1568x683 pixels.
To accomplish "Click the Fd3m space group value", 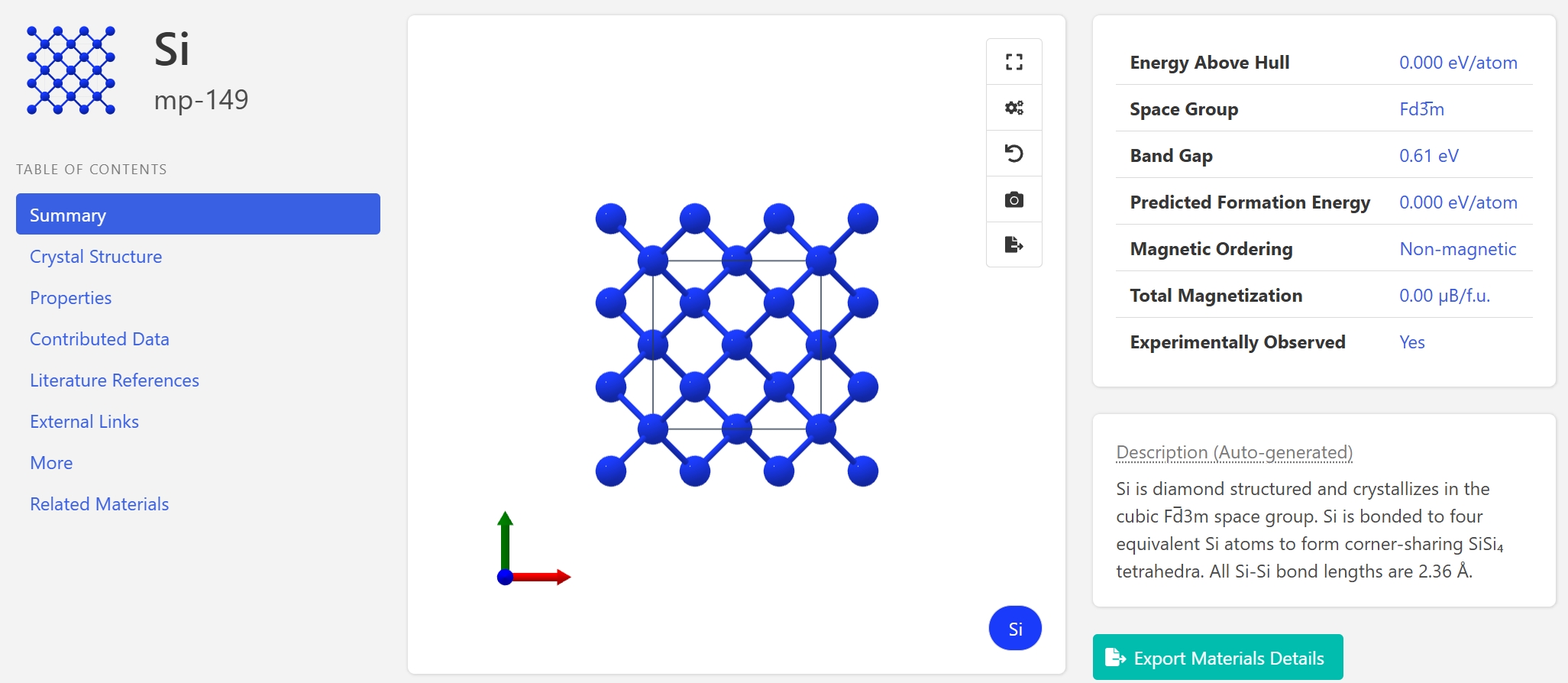I will pos(1421,109).
